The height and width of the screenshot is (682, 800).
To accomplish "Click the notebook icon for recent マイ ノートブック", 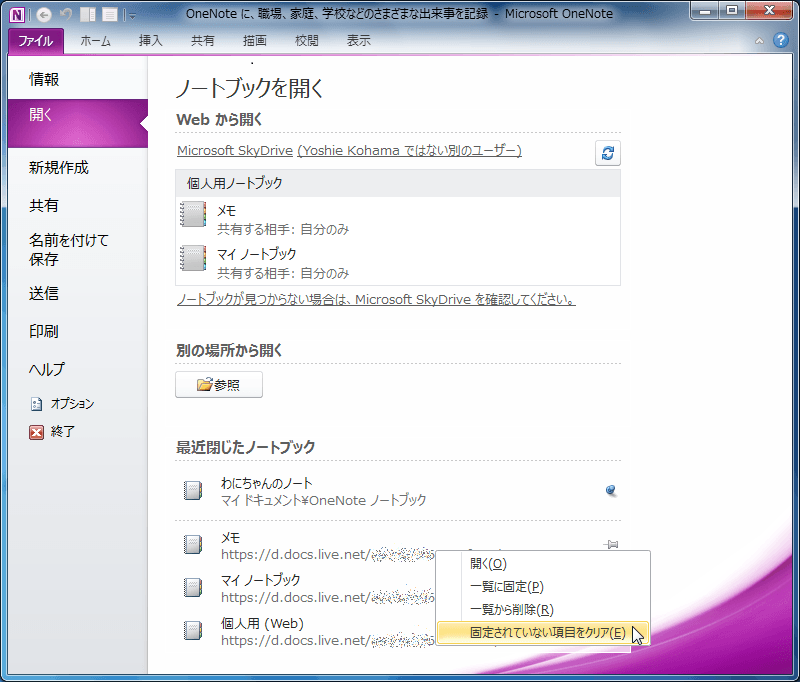I will [x=193, y=587].
